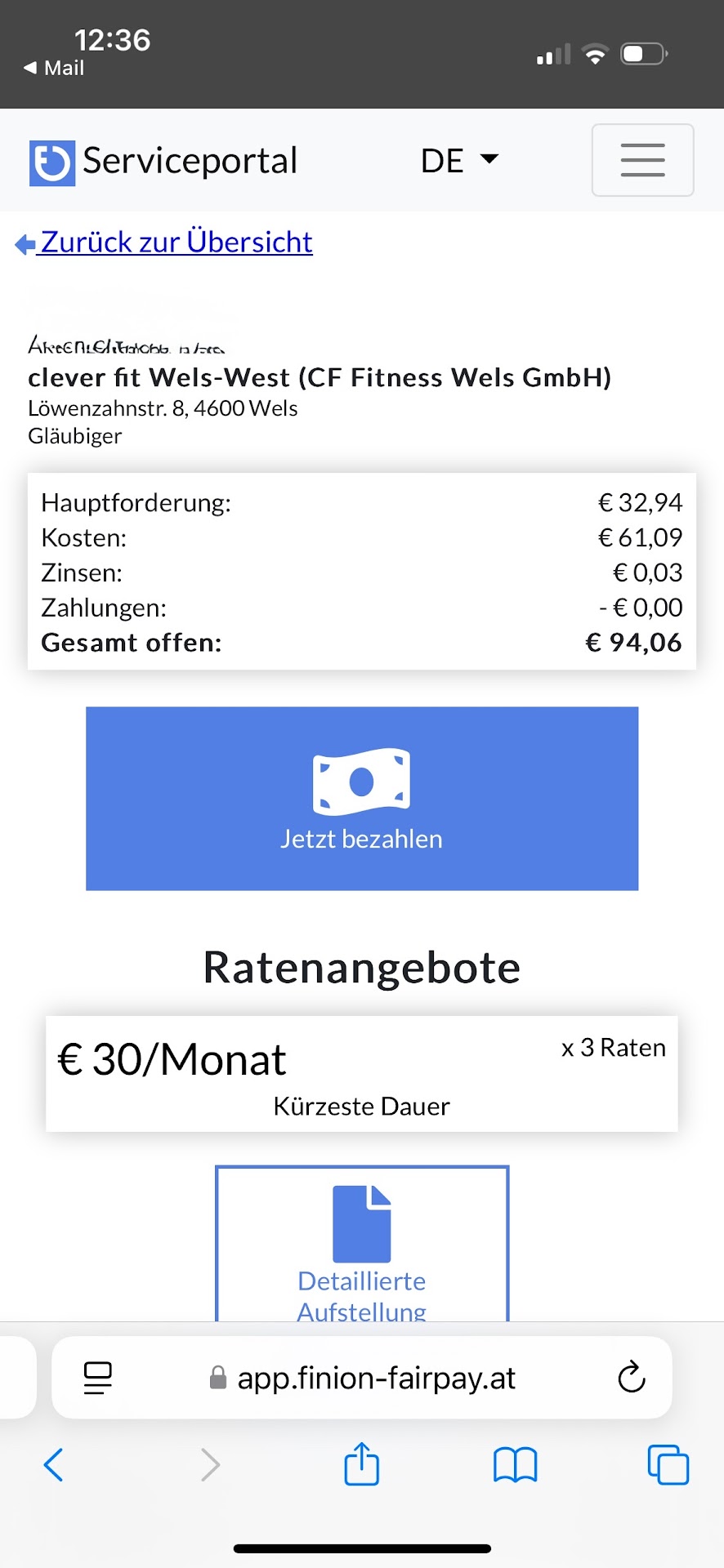Return to the Mail app

click(55, 68)
